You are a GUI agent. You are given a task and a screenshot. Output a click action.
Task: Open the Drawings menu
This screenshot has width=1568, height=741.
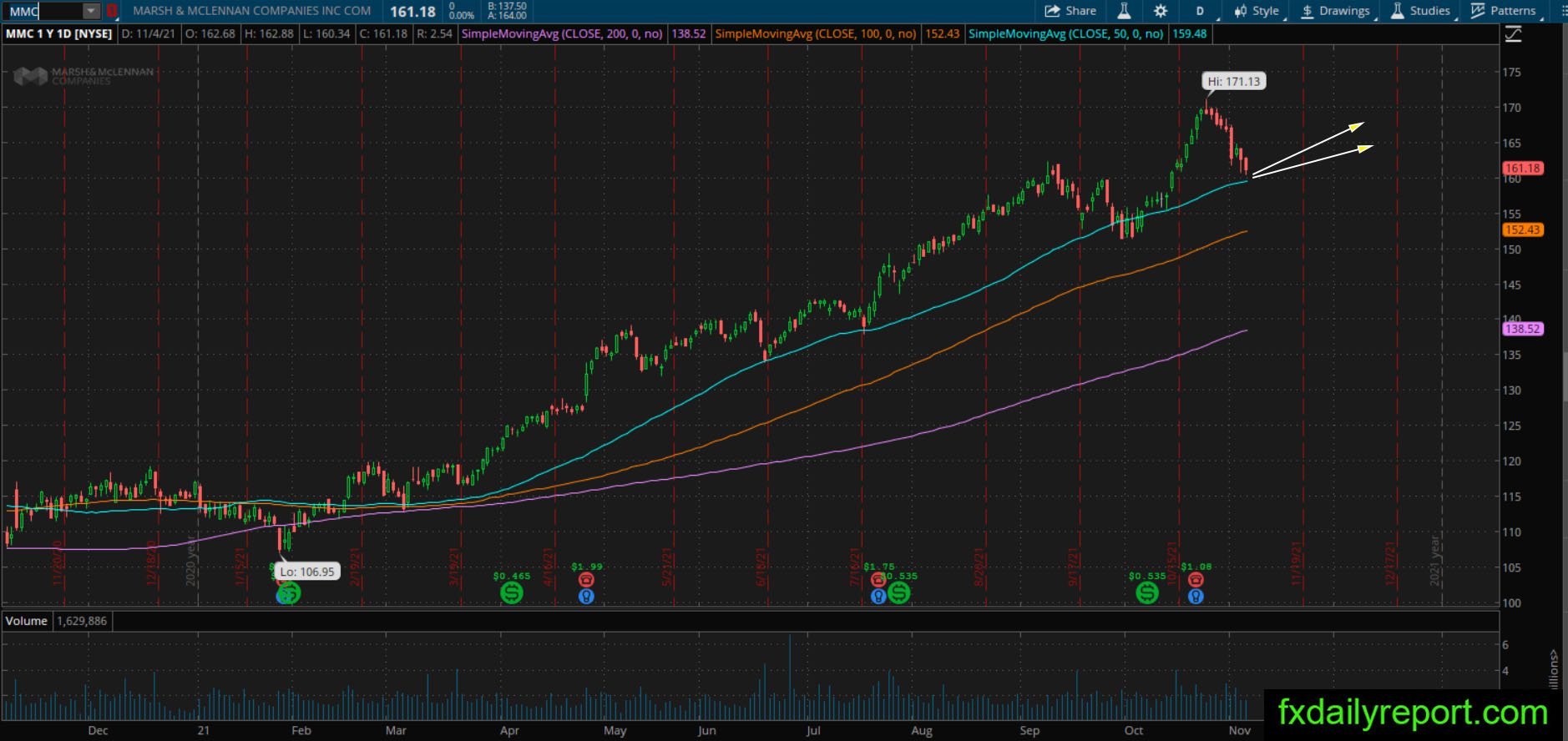(x=1336, y=11)
